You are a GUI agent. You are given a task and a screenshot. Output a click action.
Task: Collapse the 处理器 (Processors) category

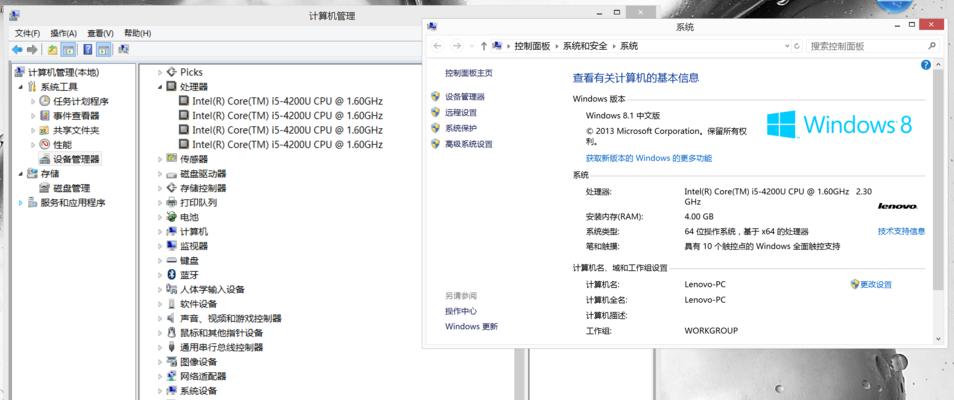160,87
